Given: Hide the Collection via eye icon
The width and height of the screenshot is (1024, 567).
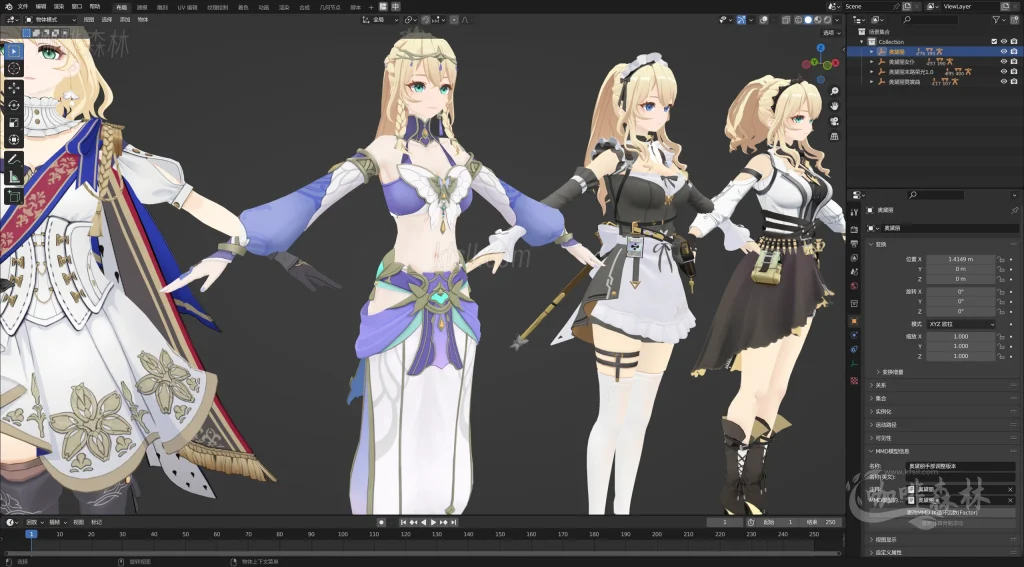Looking at the screenshot, I should tap(1004, 42).
